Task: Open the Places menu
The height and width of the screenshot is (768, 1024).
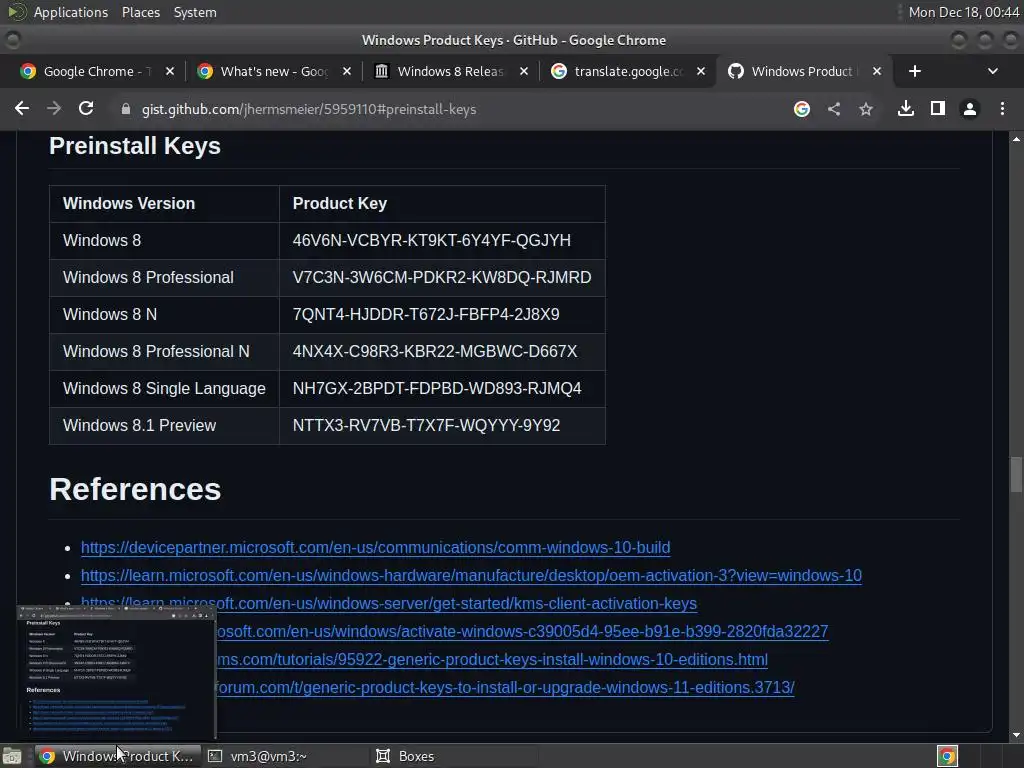Action: (x=140, y=12)
